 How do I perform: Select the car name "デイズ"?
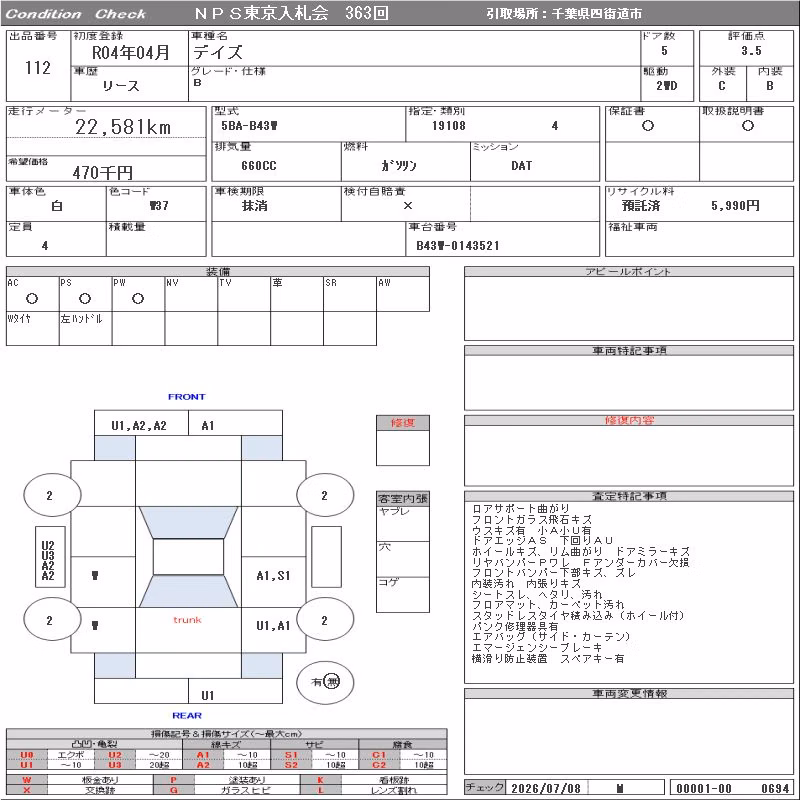point(217,52)
